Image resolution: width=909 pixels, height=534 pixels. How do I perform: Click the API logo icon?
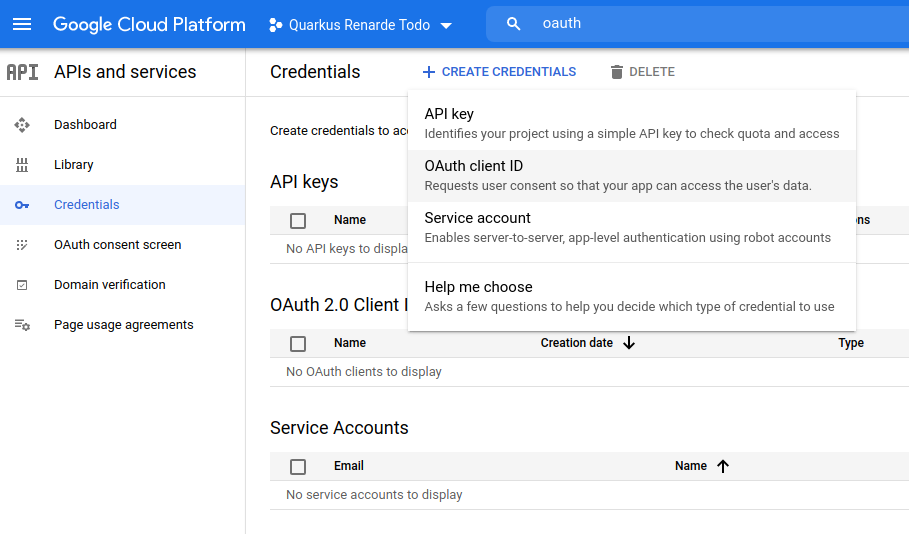(x=22, y=72)
